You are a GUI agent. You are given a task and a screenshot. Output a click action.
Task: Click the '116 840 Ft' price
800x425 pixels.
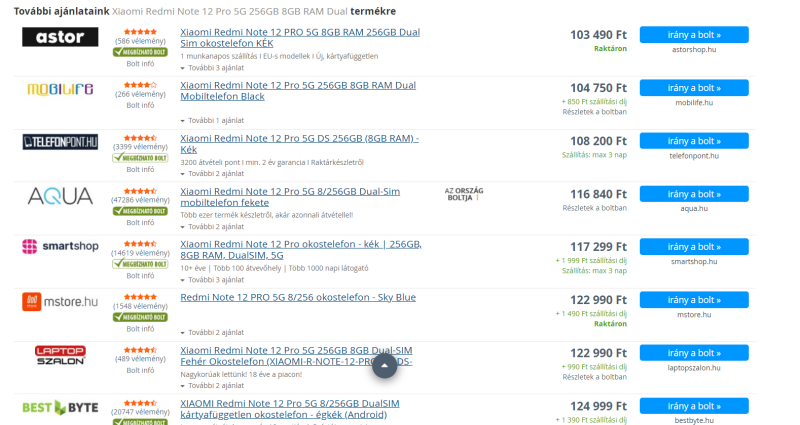[x=598, y=194]
